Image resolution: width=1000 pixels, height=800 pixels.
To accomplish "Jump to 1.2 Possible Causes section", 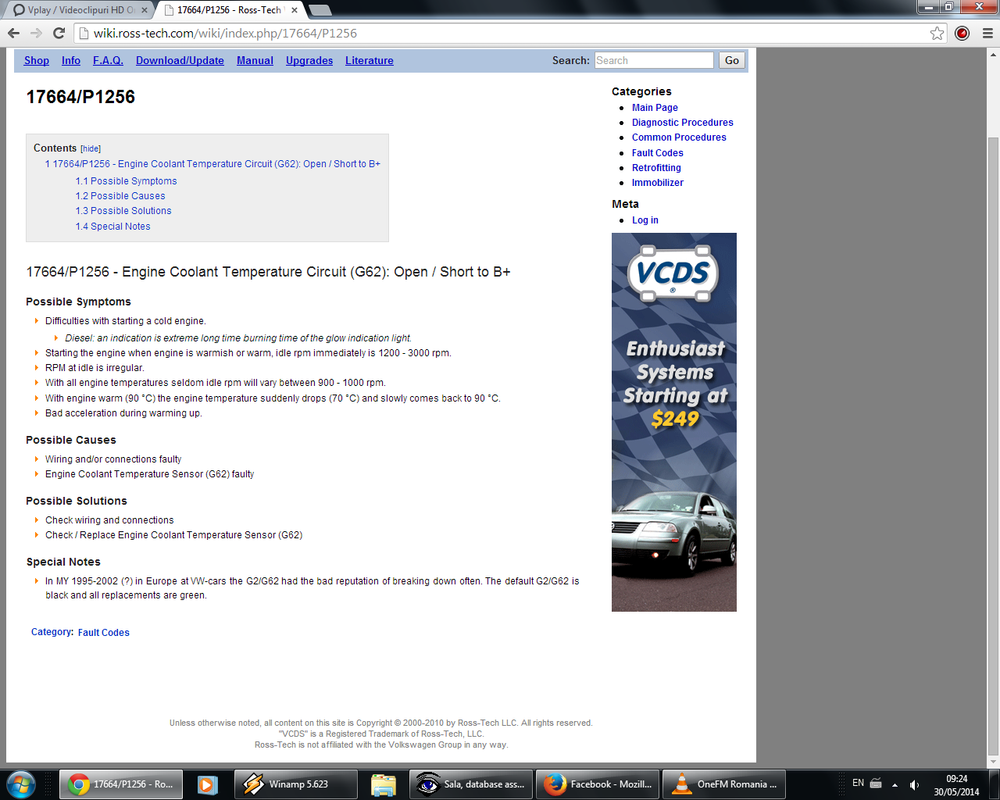I will click(121, 196).
